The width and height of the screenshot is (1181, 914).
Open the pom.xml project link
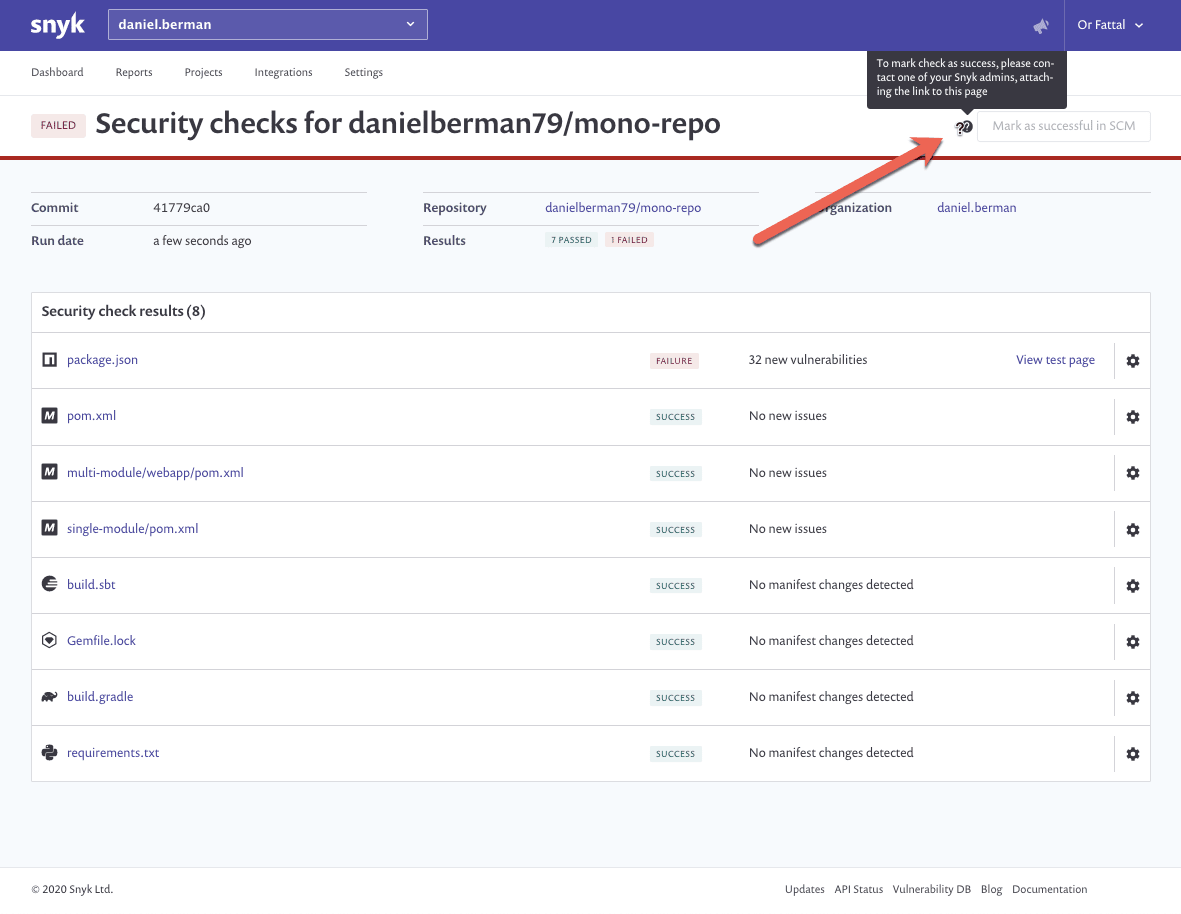coord(91,416)
